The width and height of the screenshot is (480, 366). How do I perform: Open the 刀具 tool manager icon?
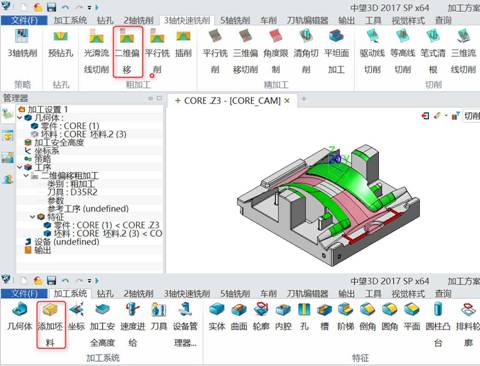(x=159, y=317)
